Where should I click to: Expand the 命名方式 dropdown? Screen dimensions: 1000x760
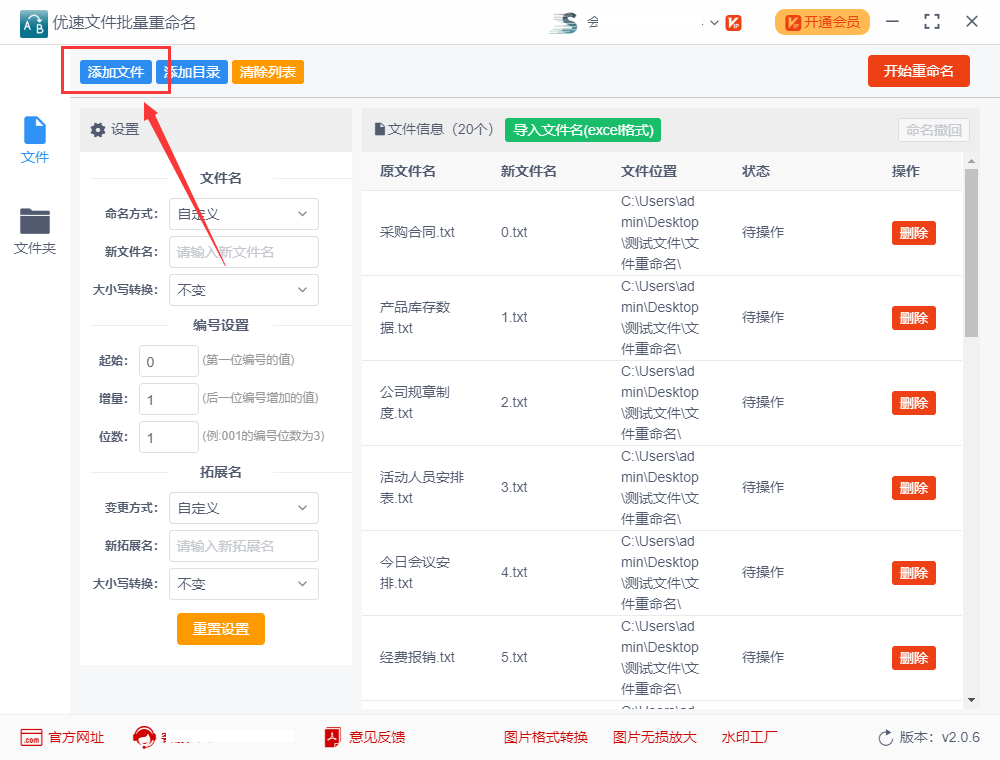click(x=243, y=214)
